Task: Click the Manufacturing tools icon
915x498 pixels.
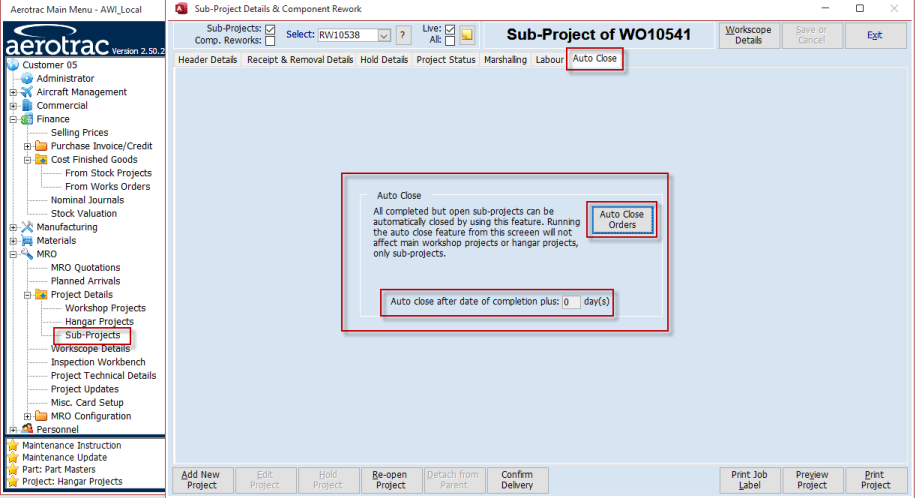Action: 27,227
